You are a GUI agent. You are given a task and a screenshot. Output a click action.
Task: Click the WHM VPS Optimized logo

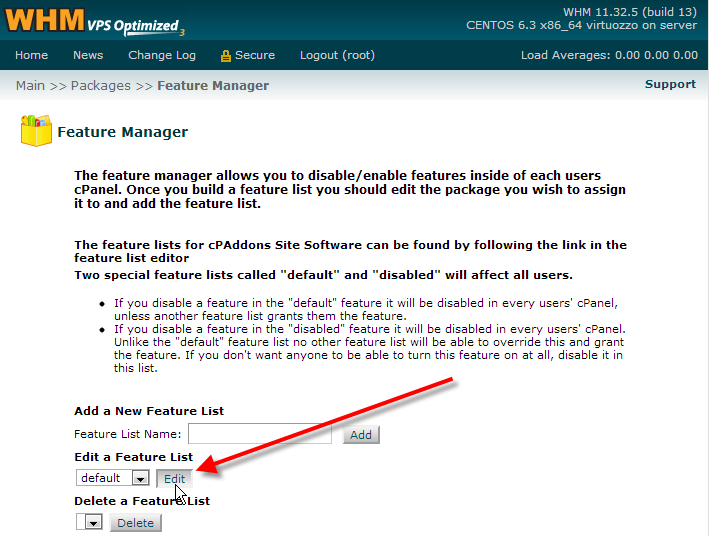[x=95, y=21]
